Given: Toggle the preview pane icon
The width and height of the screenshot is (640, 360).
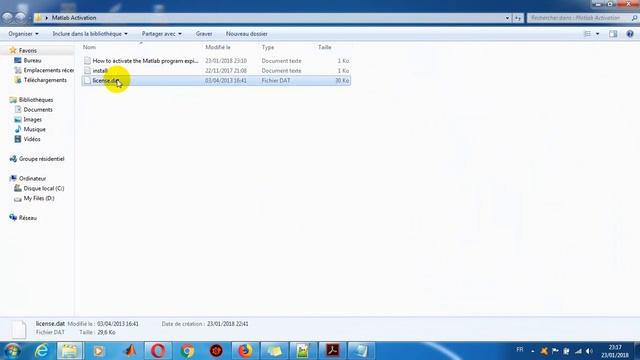Looking at the screenshot, I should click(x=613, y=34).
